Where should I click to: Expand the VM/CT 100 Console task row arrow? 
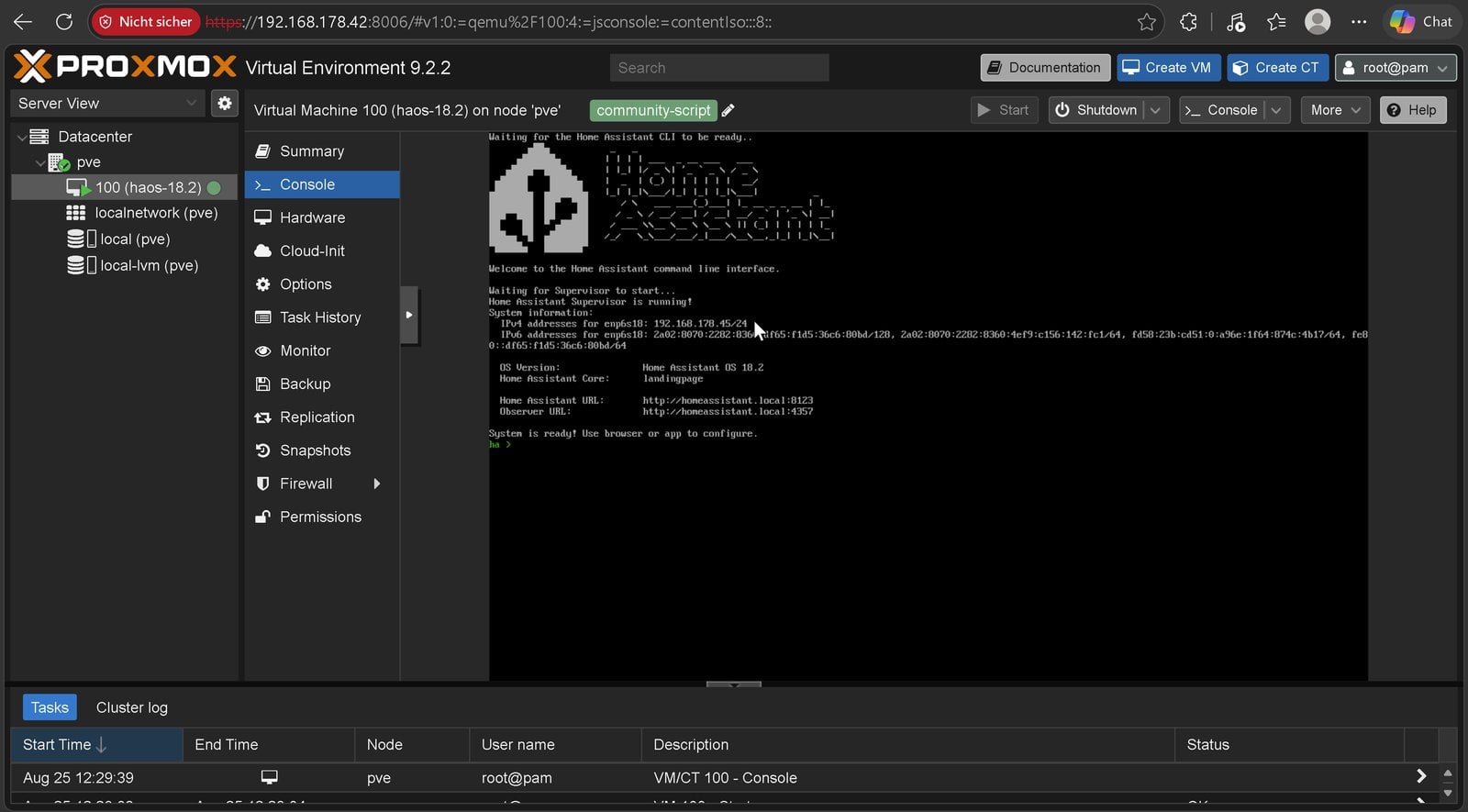(x=1421, y=776)
